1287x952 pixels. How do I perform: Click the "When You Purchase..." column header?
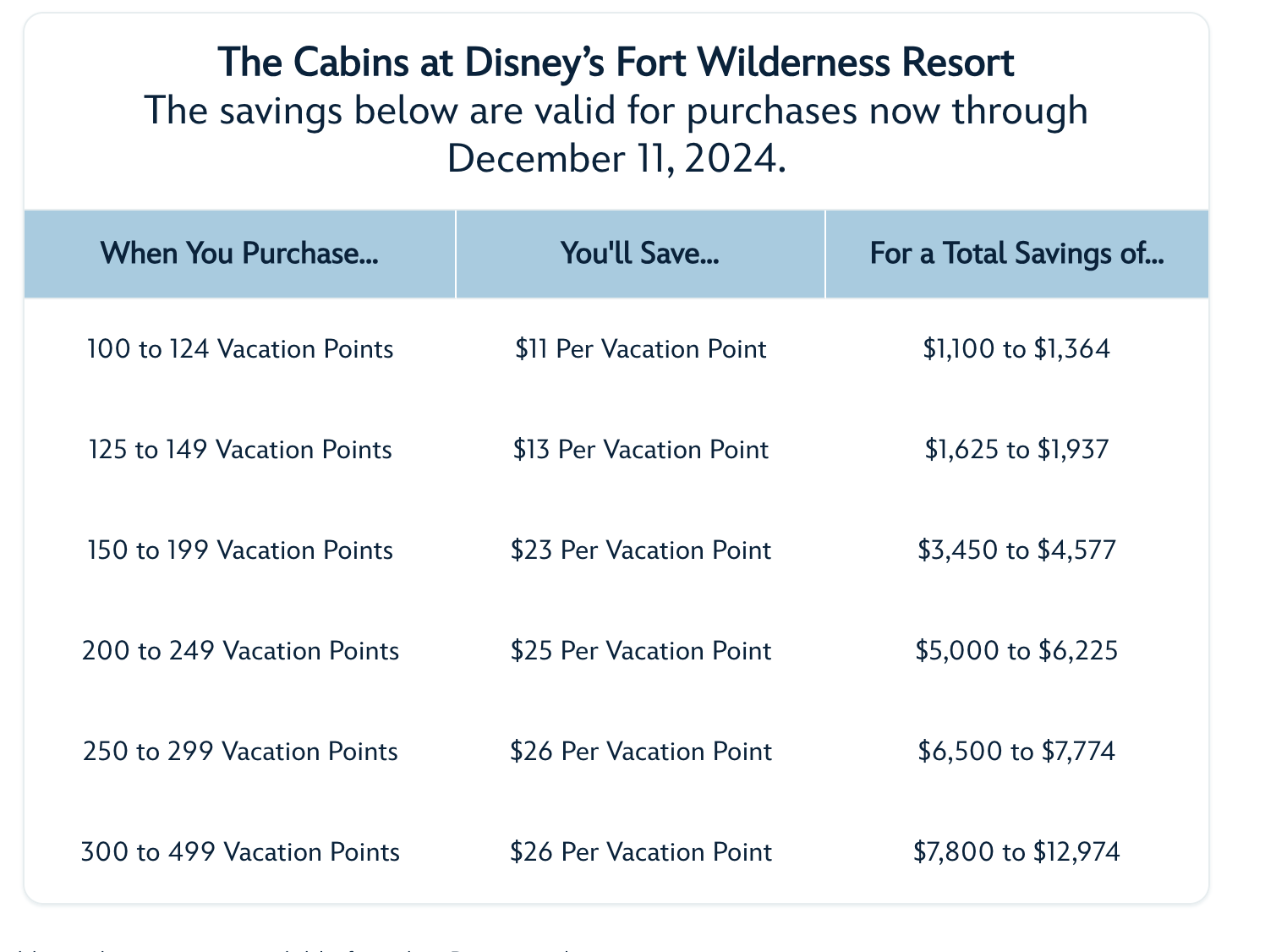(239, 253)
